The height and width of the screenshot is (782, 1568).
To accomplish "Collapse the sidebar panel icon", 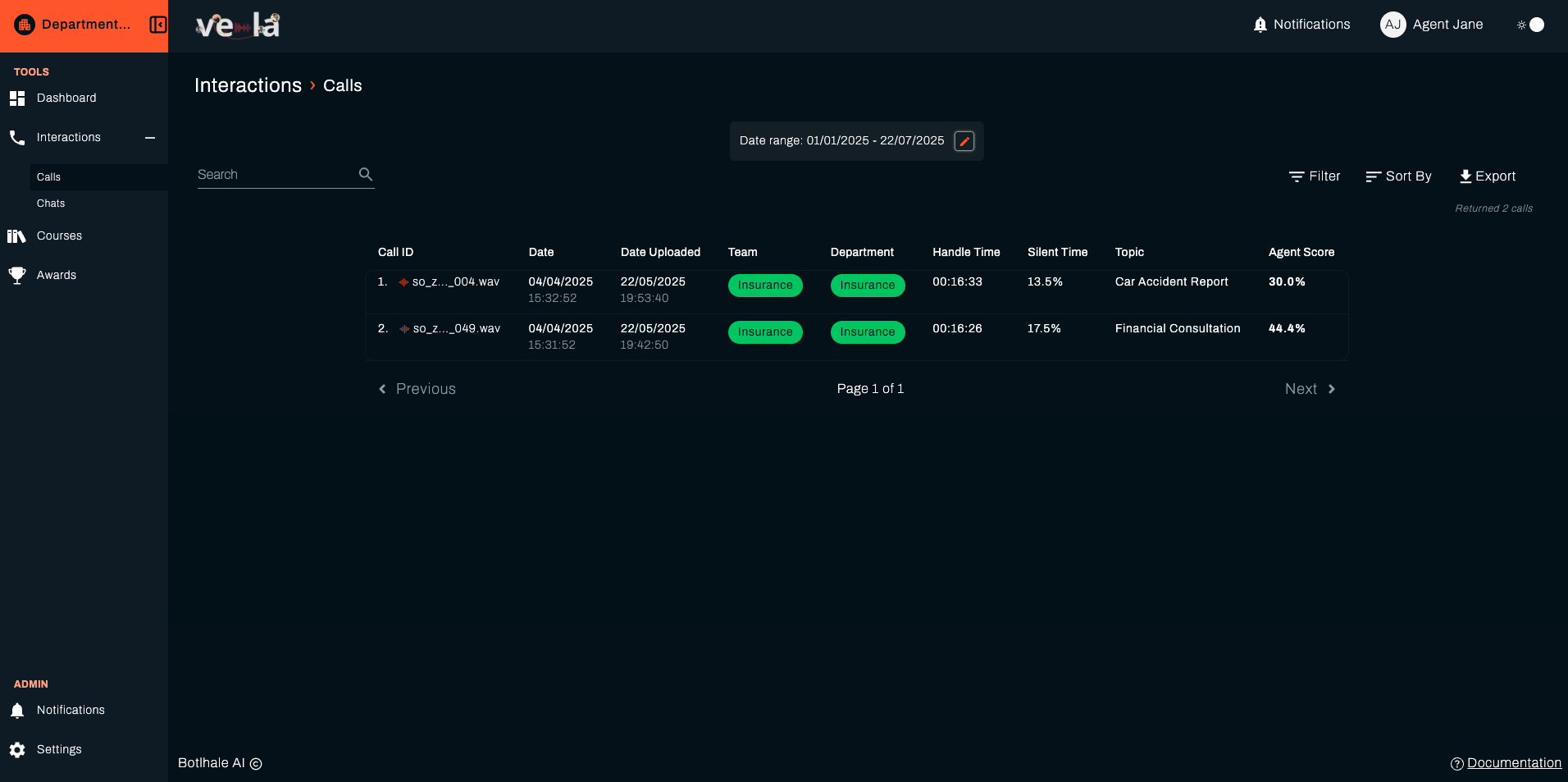I will click(x=157, y=25).
